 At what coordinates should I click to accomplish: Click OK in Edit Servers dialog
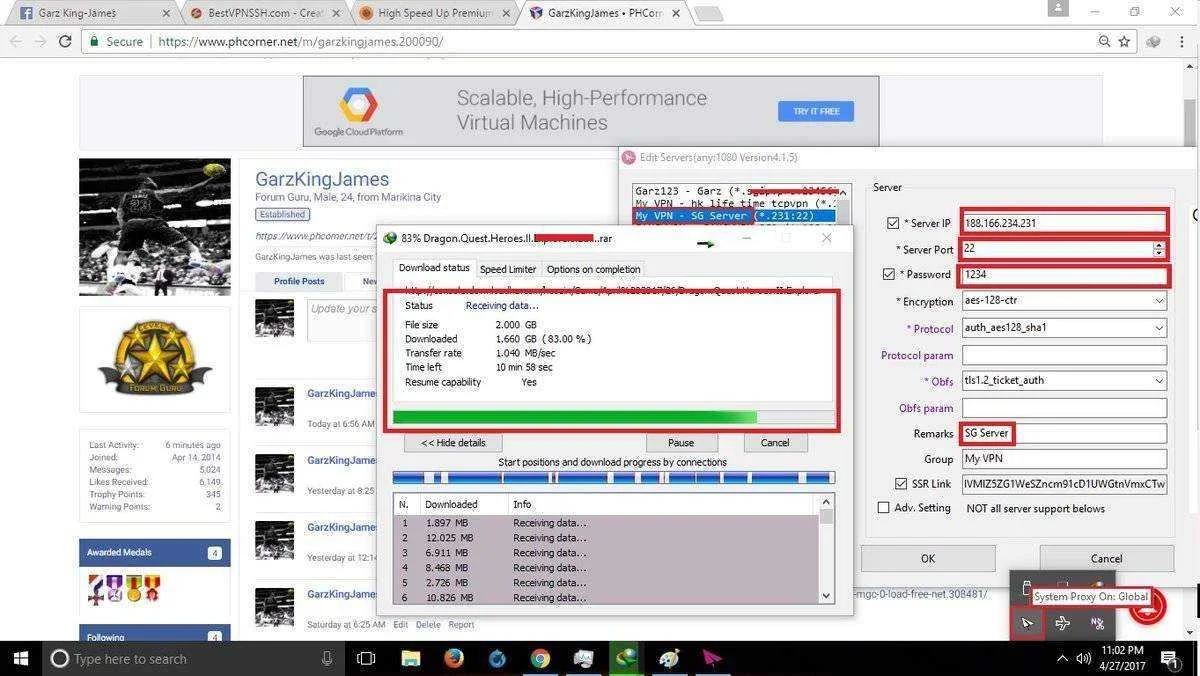(928, 559)
